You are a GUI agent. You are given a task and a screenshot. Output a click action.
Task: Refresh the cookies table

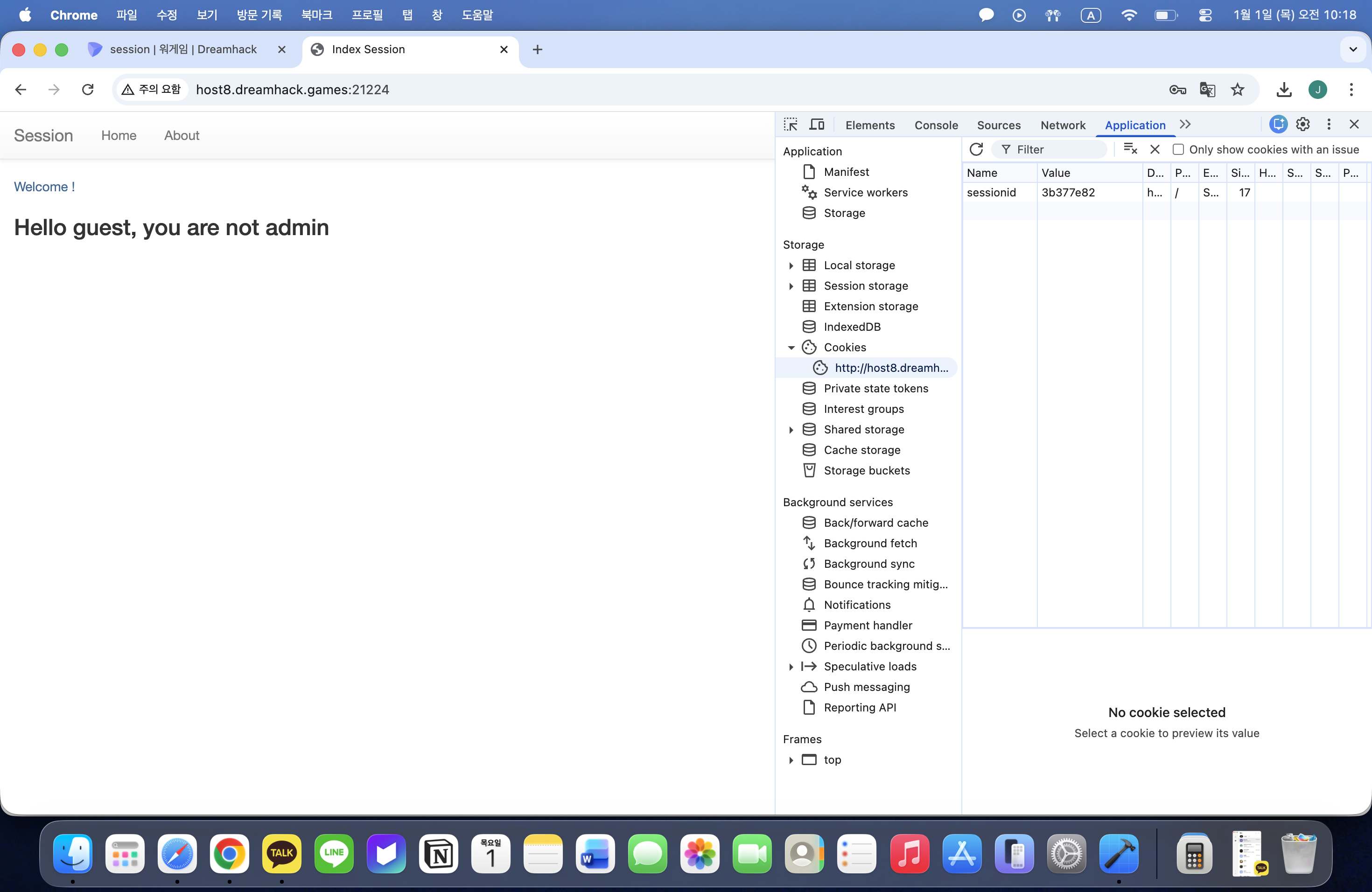[x=976, y=149]
